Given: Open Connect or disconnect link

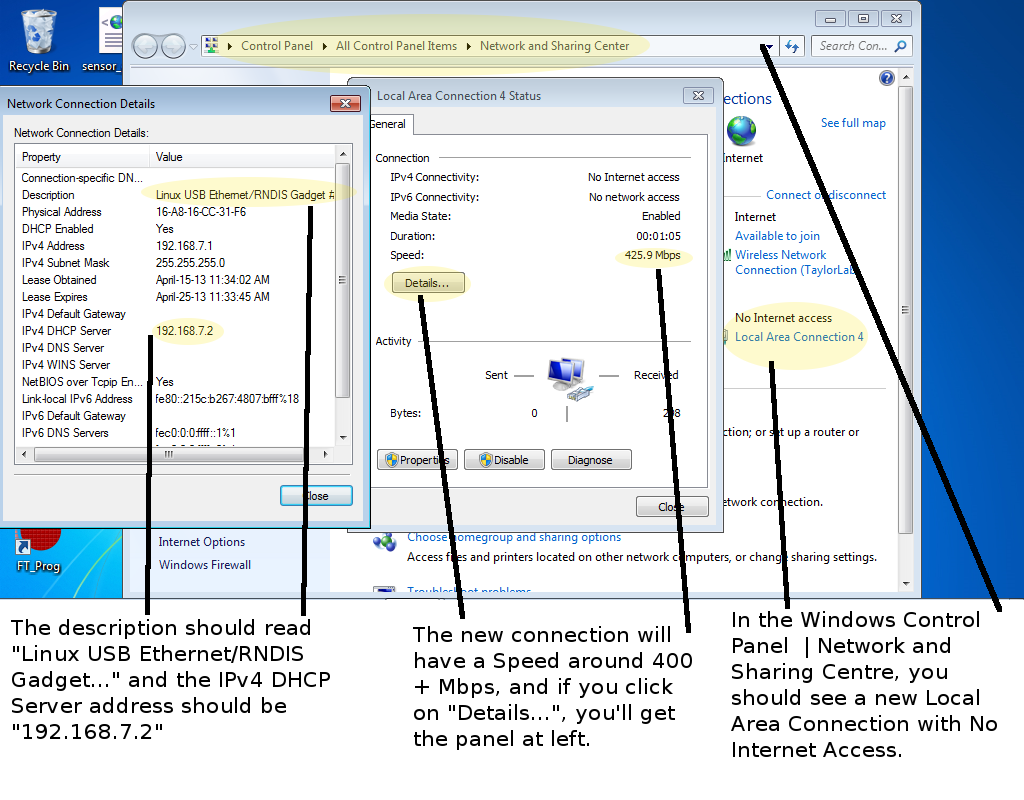Looking at the screenshot, I should point(825,195).
